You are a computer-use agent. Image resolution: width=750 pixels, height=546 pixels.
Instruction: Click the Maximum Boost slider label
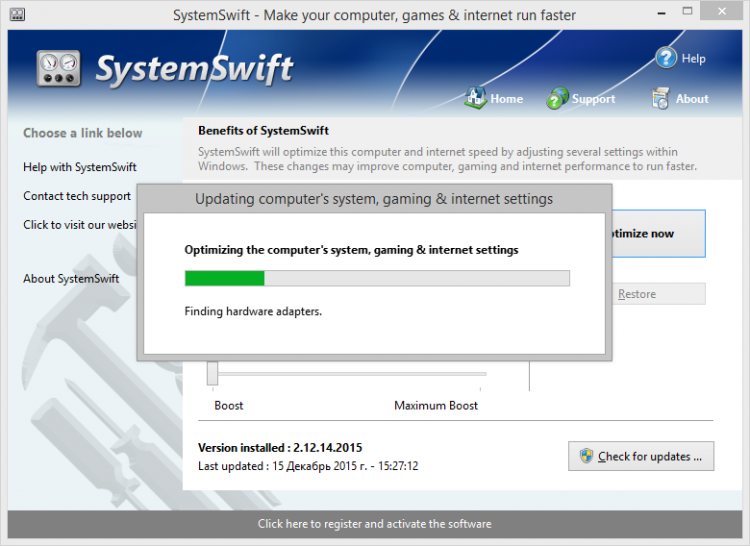436,405
